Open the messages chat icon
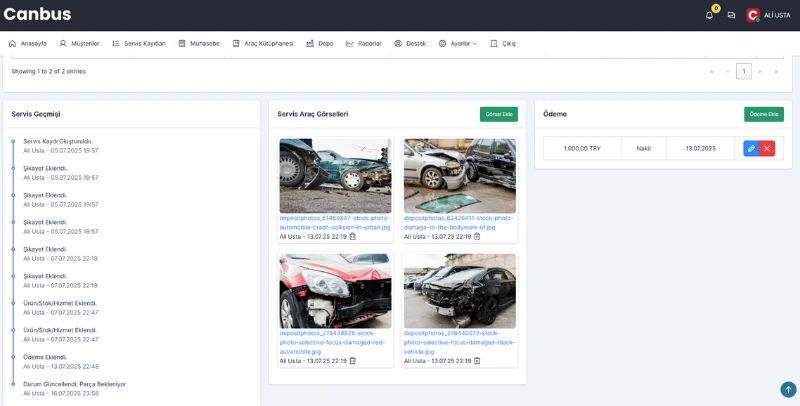This screenshot has height=406, width=800. (x=731, y=15)
